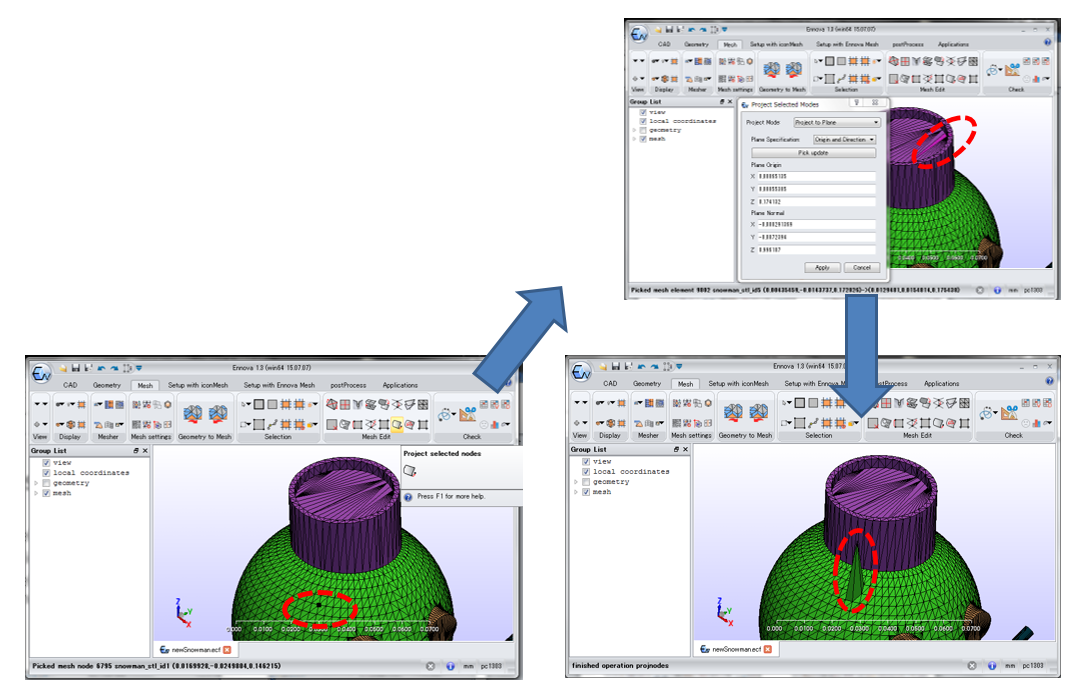Toggle the mesh checkbox in bottom-right window
1078x693 pixels.
point(587,492)
